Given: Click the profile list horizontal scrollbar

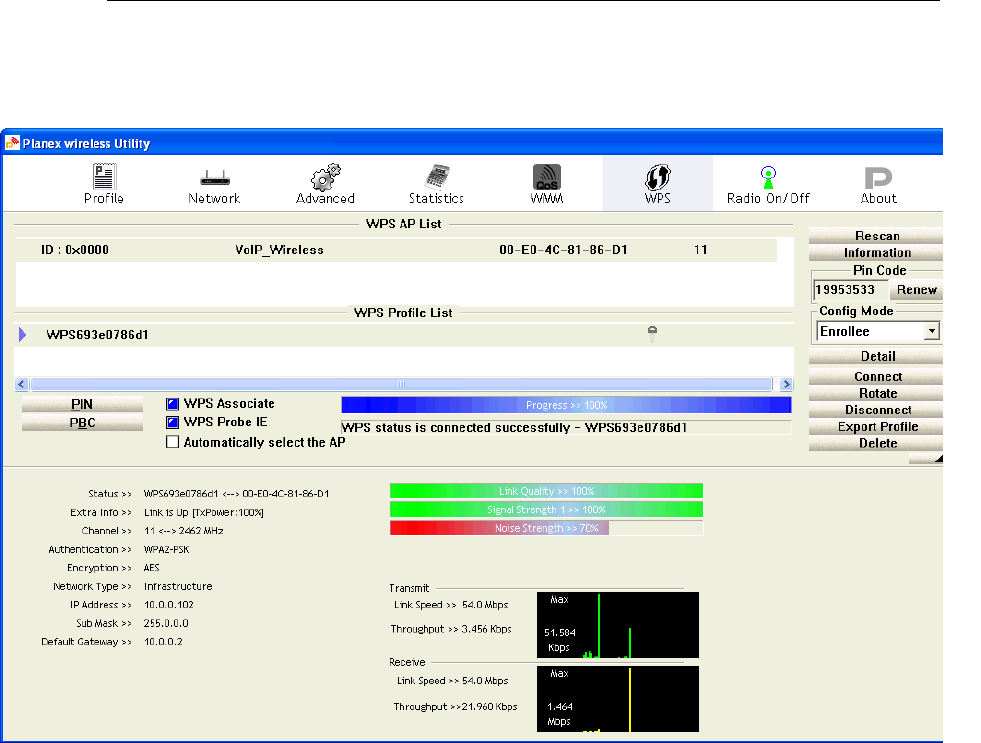Looking at the screenshot, I should tap(400, 384).
